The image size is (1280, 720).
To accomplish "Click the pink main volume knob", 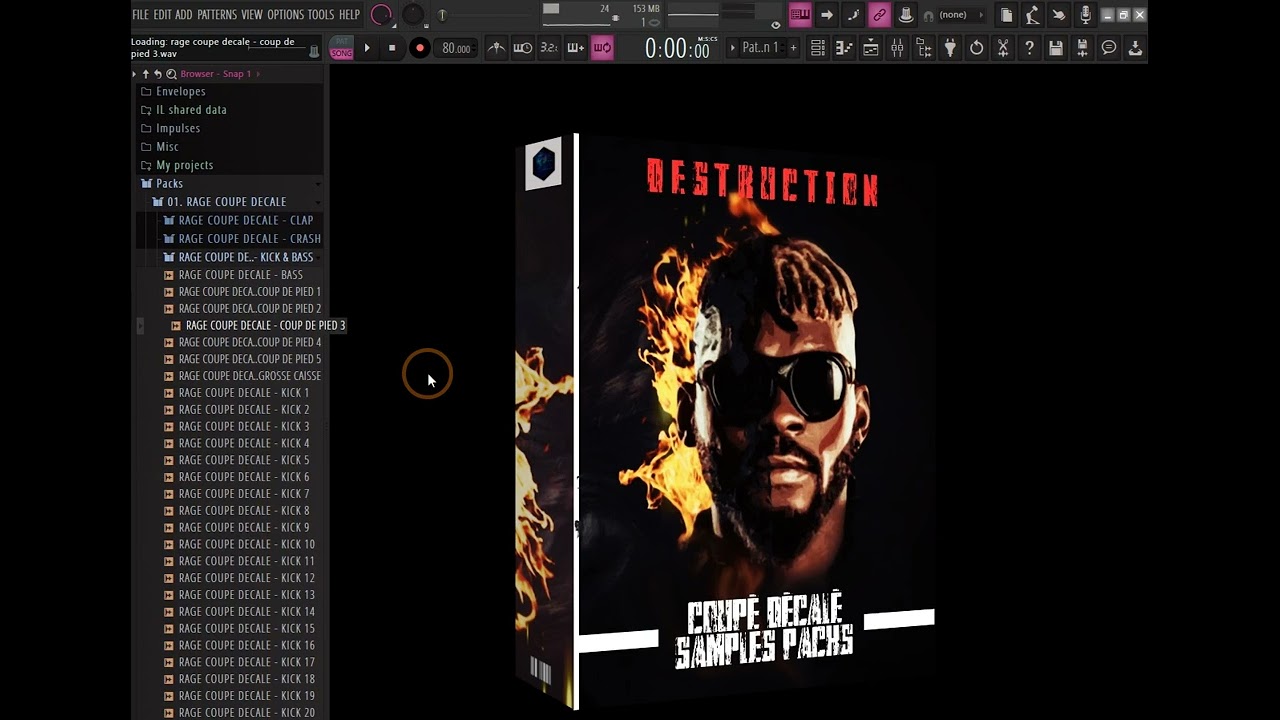I will point(381,15).
